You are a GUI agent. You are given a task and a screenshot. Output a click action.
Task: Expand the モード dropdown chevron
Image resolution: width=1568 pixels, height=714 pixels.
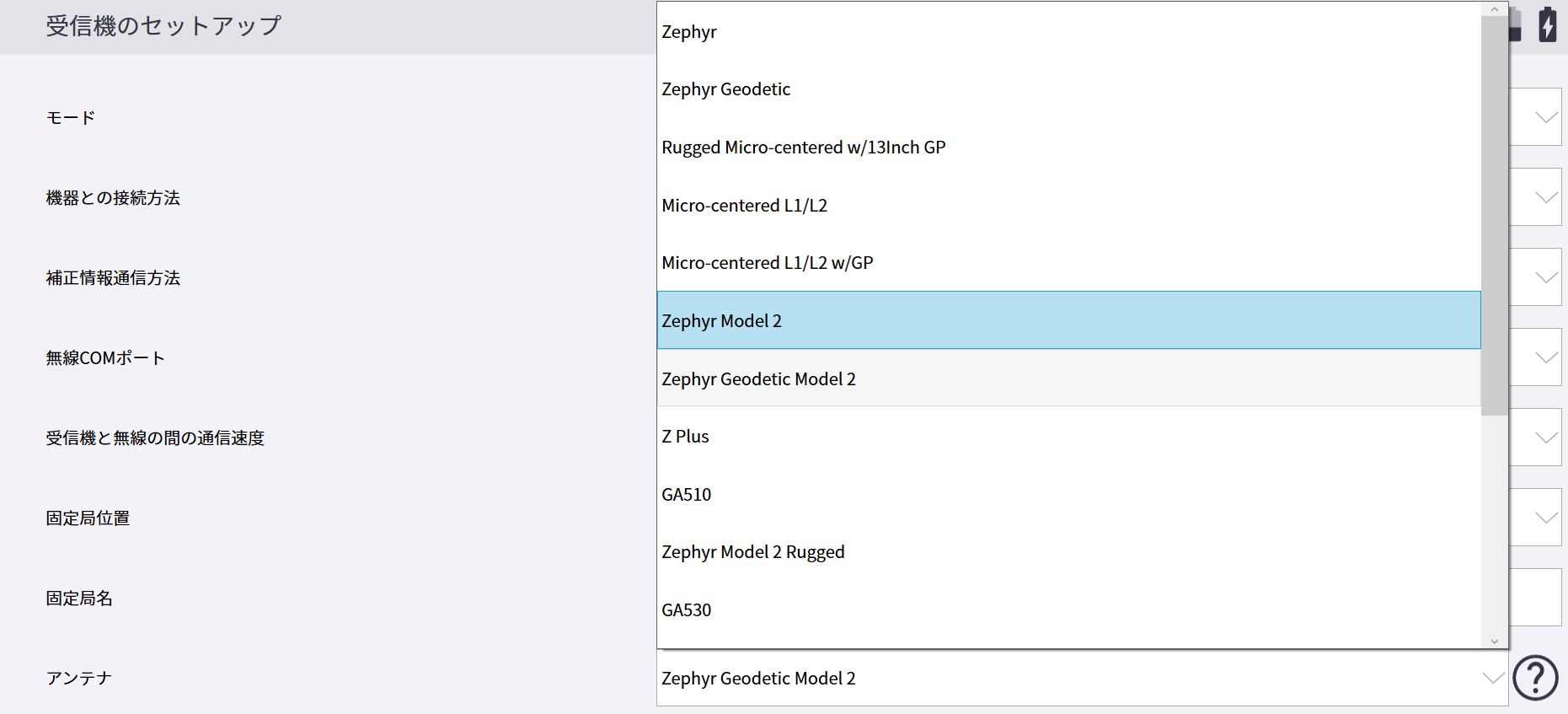[x=1545, y=117]
